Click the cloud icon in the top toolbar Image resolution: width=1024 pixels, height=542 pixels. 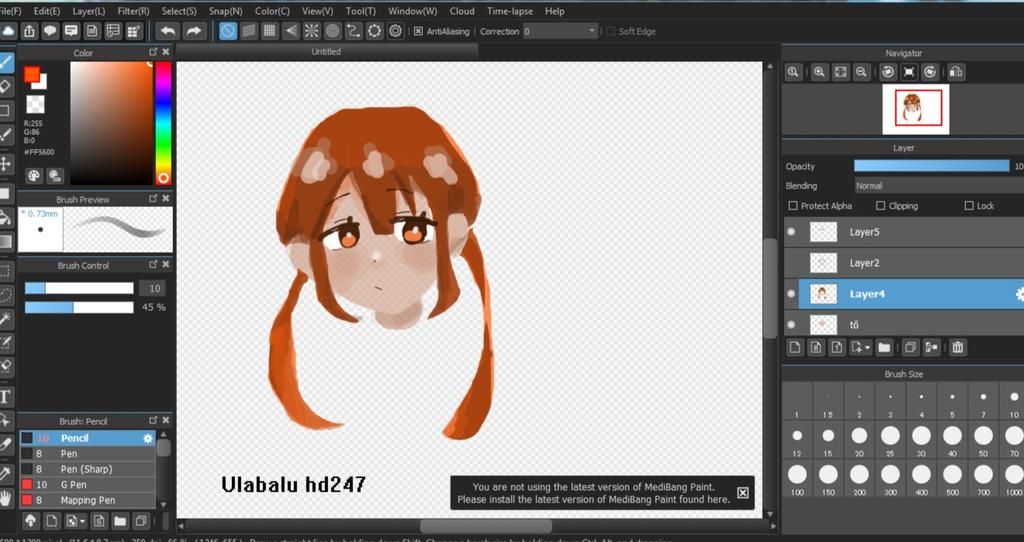[8, 31]
